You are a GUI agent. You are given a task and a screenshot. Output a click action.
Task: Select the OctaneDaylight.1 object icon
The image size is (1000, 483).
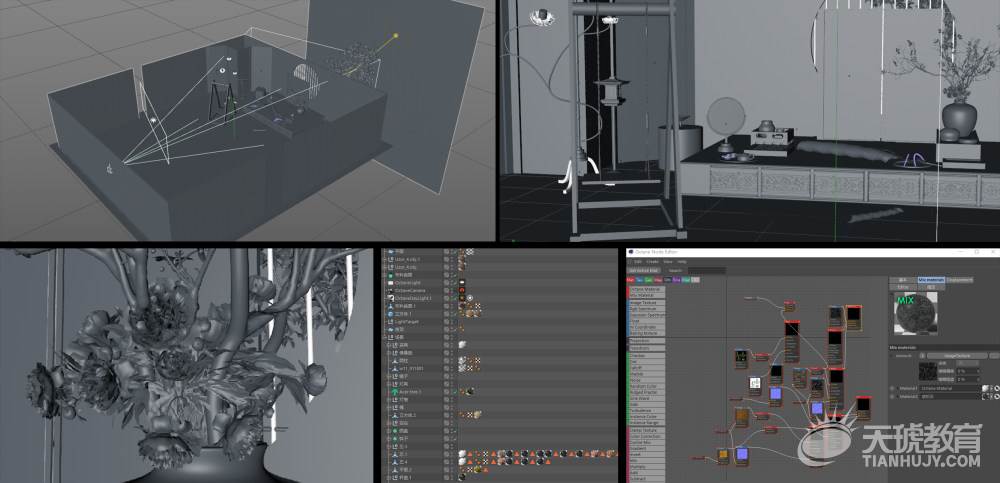coord(390,298)
